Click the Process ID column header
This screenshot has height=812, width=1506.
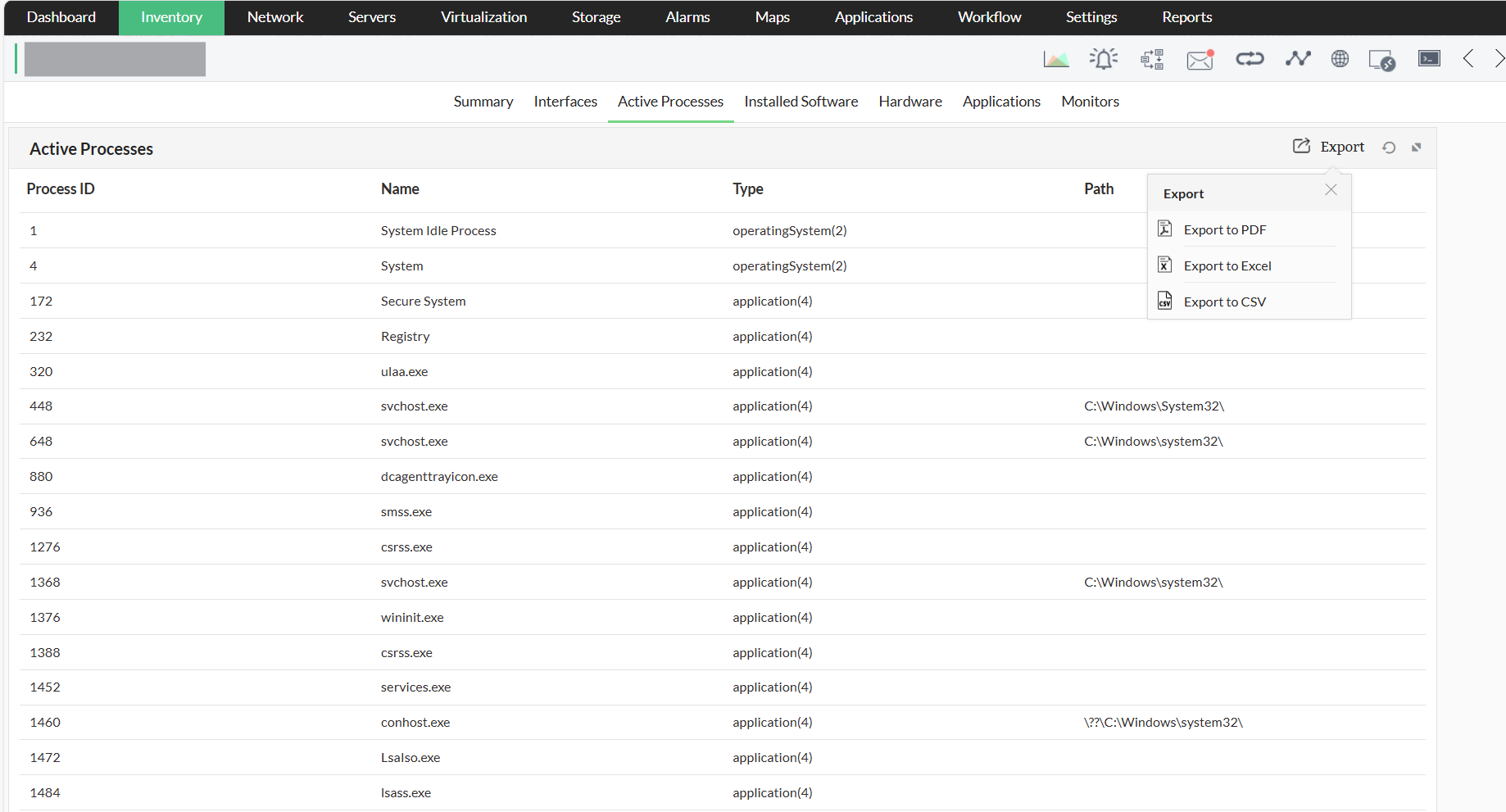(x=61, y=189)
